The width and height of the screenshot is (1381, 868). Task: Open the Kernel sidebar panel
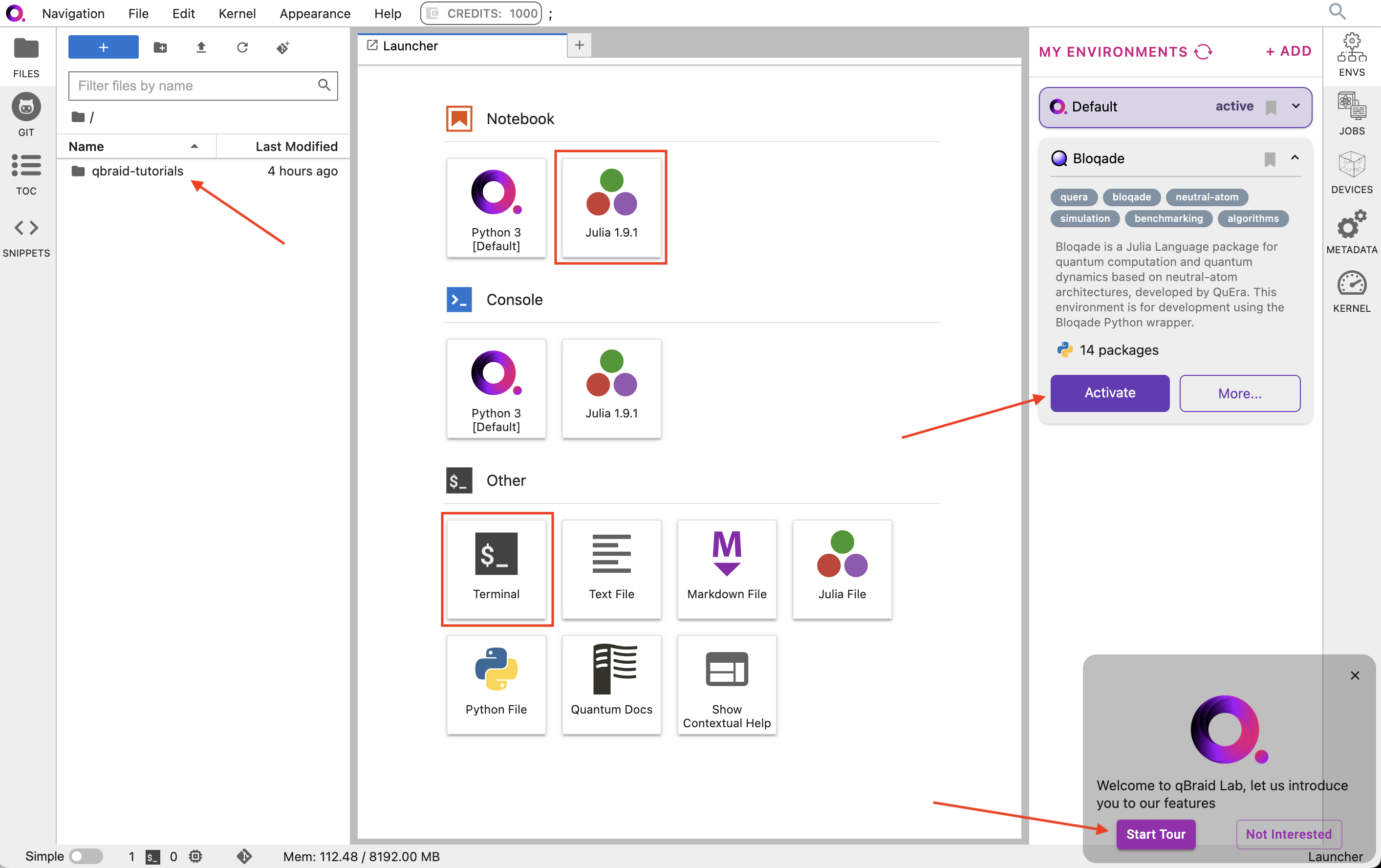1351,291
